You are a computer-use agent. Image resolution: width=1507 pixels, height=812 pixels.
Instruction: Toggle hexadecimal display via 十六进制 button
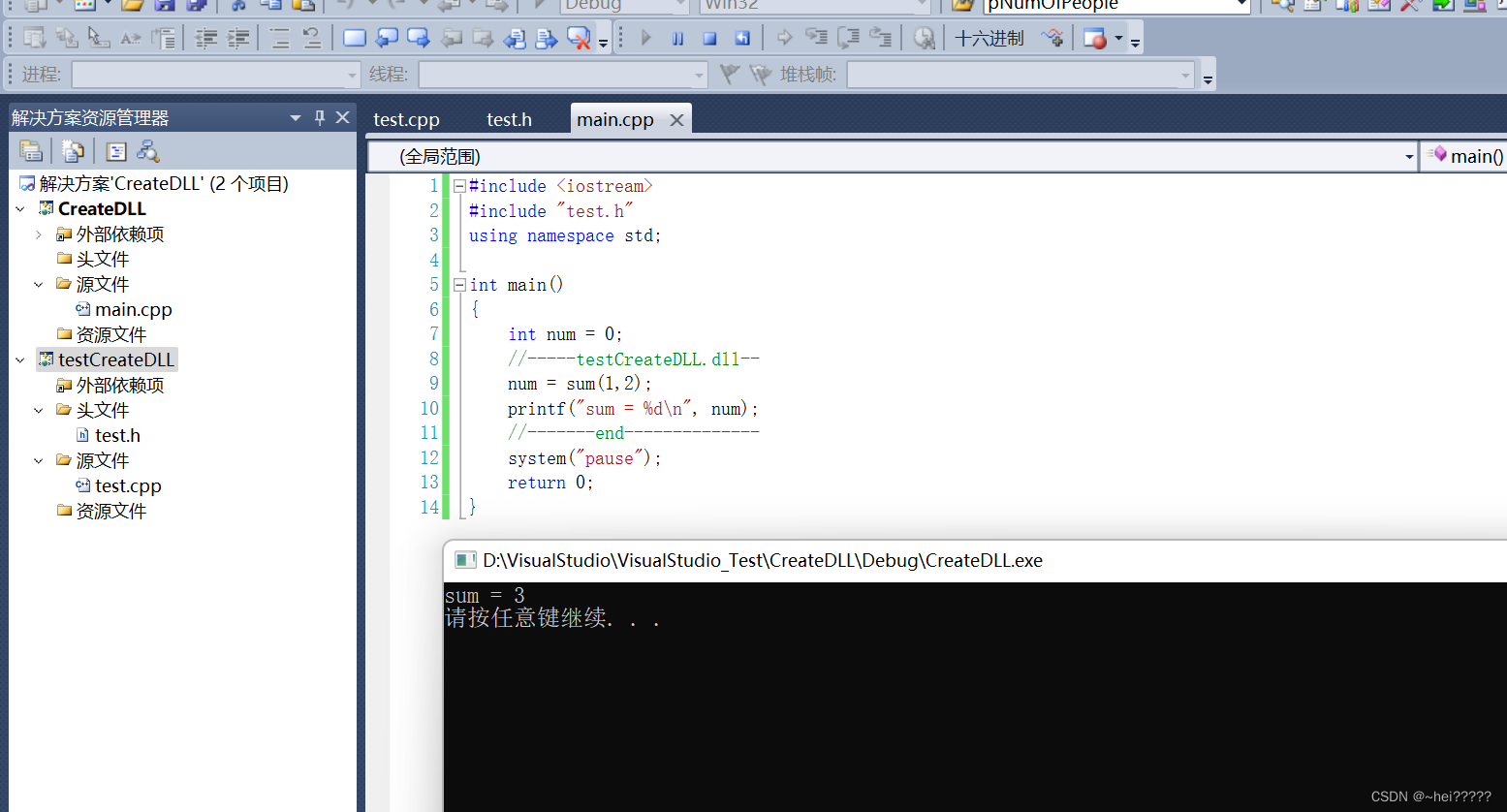point(988,37)
